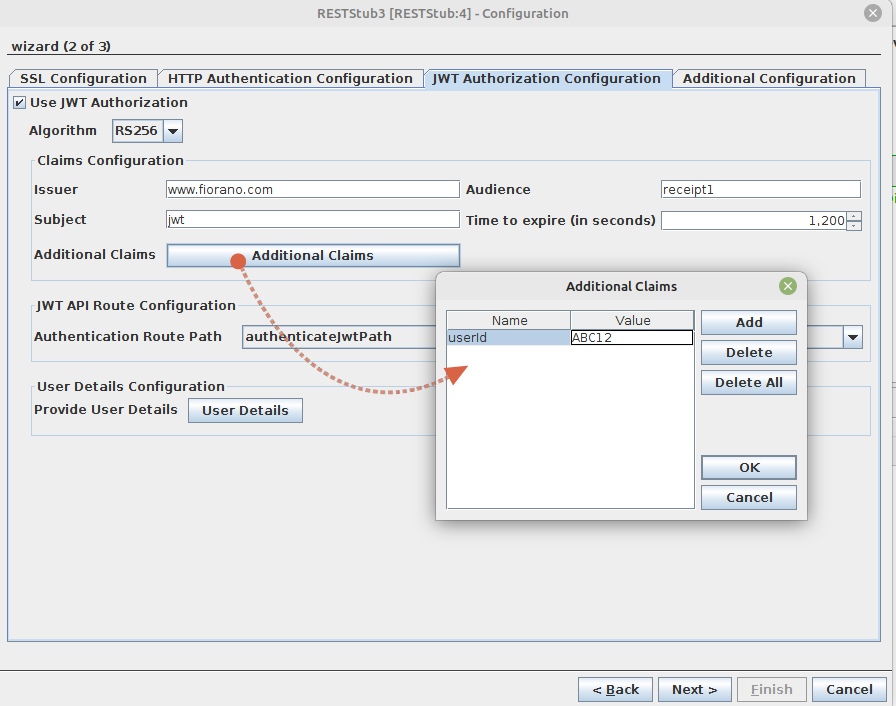Go to Additional Configuration tab
896x706 pixels.
coord(769,79)
